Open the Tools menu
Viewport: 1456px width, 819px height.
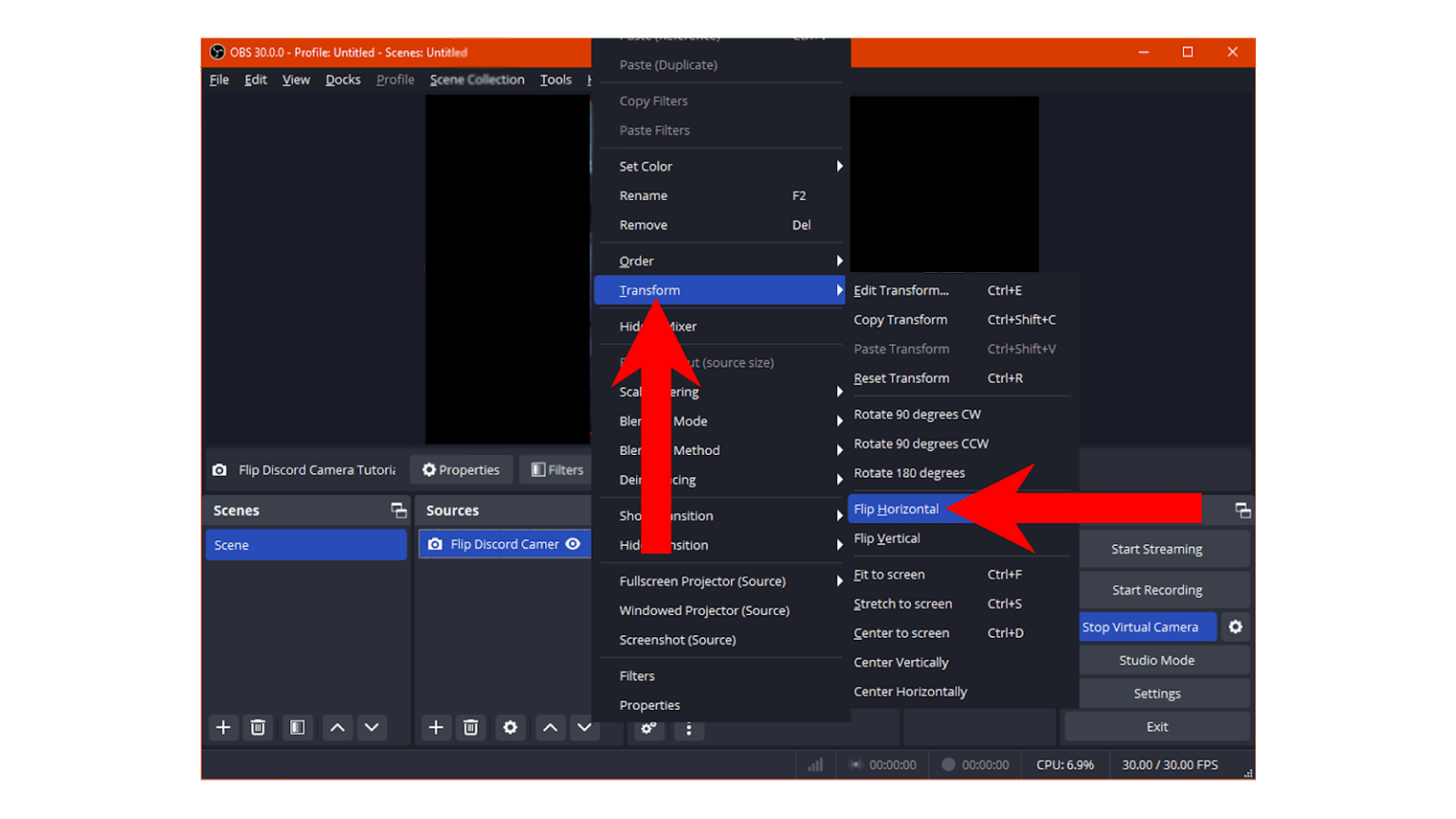point(555,80)
